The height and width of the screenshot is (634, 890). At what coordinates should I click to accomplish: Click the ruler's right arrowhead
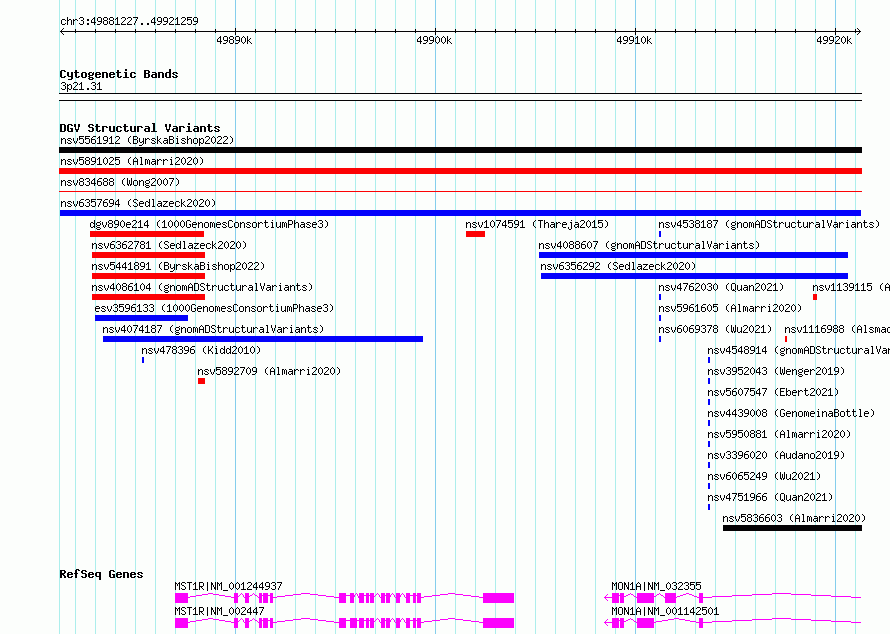[859, 31]
